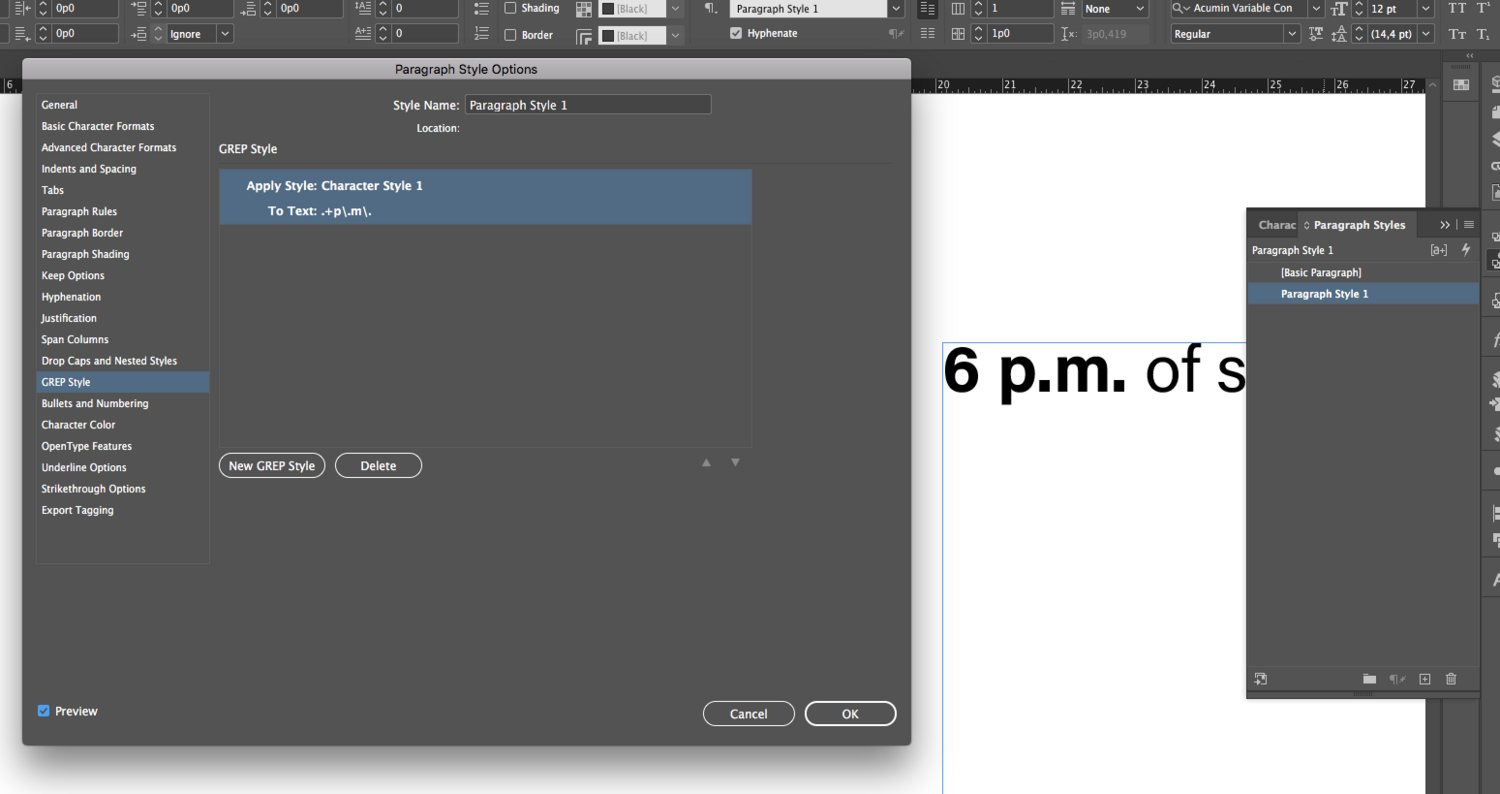Click the Create New Style plus icon

(1425, 679)
